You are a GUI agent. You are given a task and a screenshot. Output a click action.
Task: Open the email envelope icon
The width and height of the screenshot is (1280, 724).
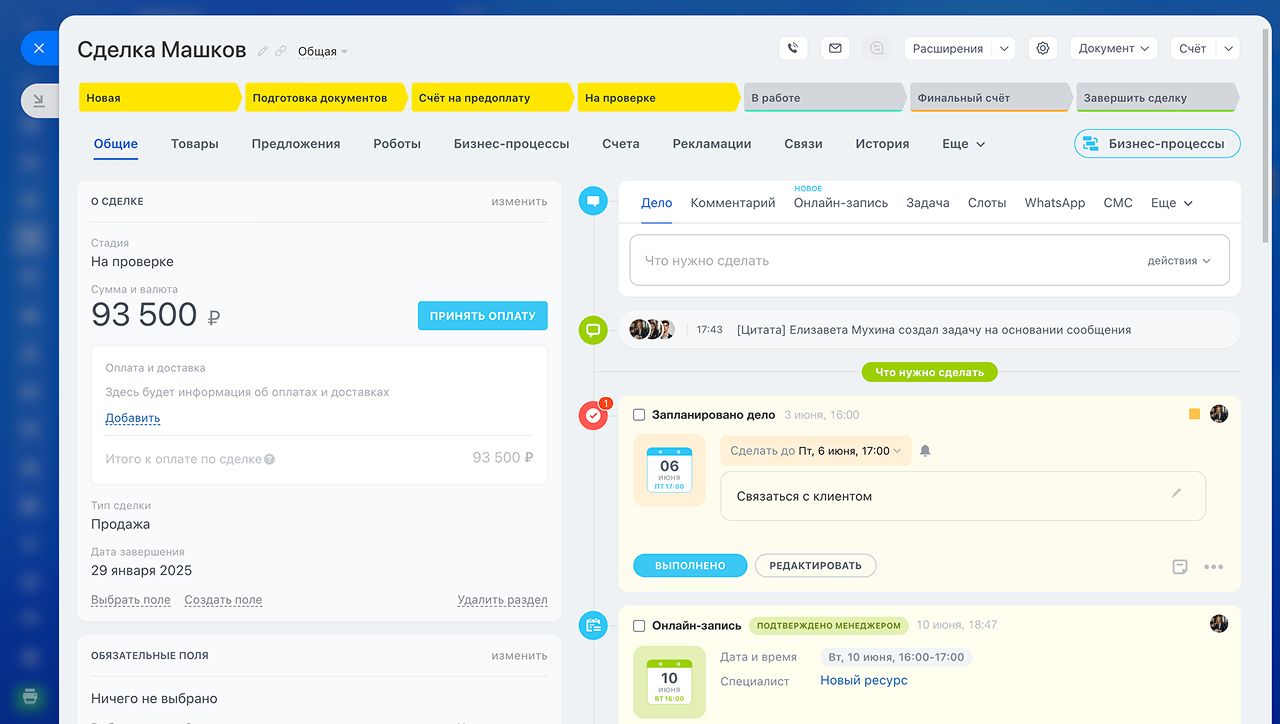835,48
